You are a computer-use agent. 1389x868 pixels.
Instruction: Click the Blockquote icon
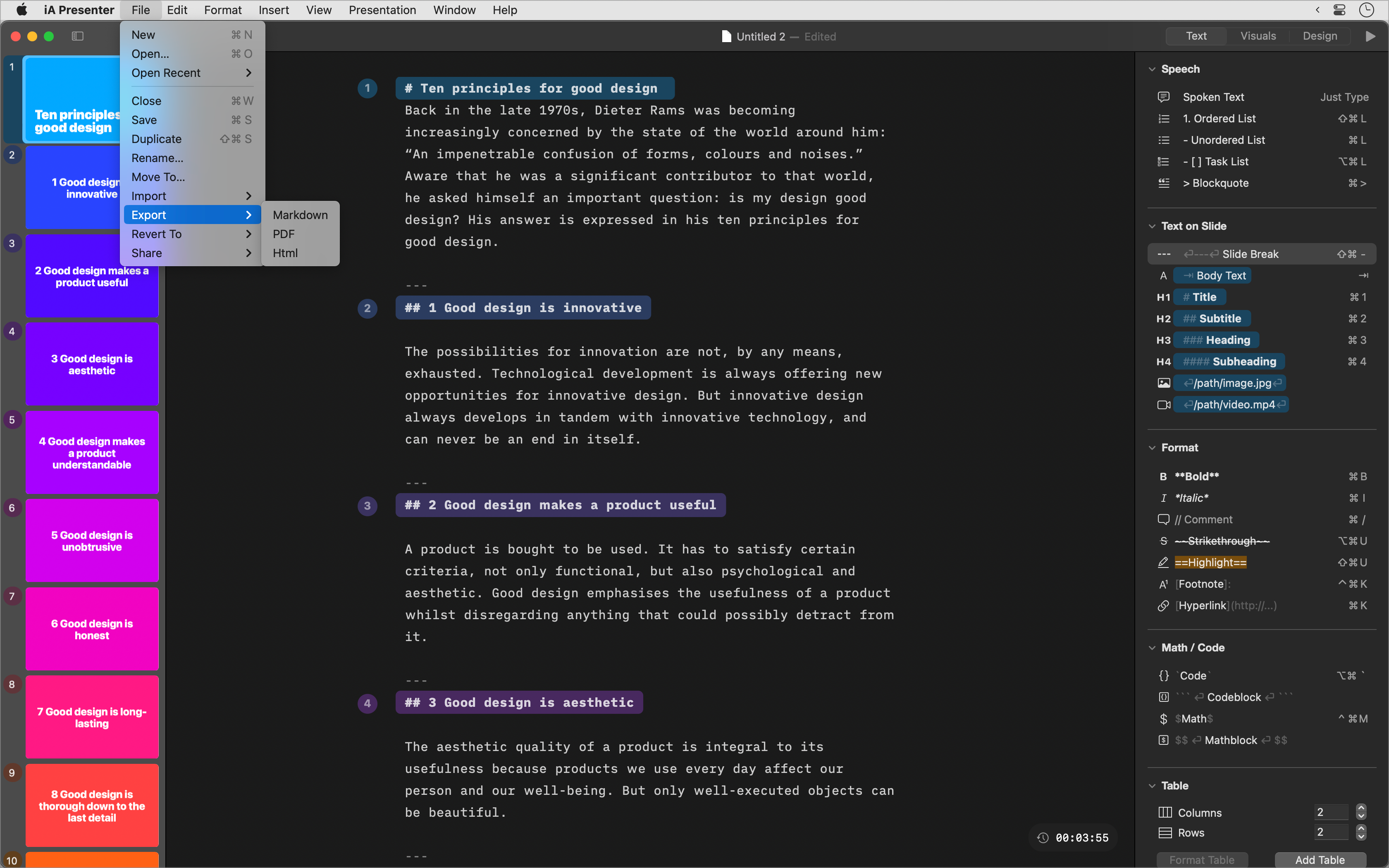coord(1163,183)
